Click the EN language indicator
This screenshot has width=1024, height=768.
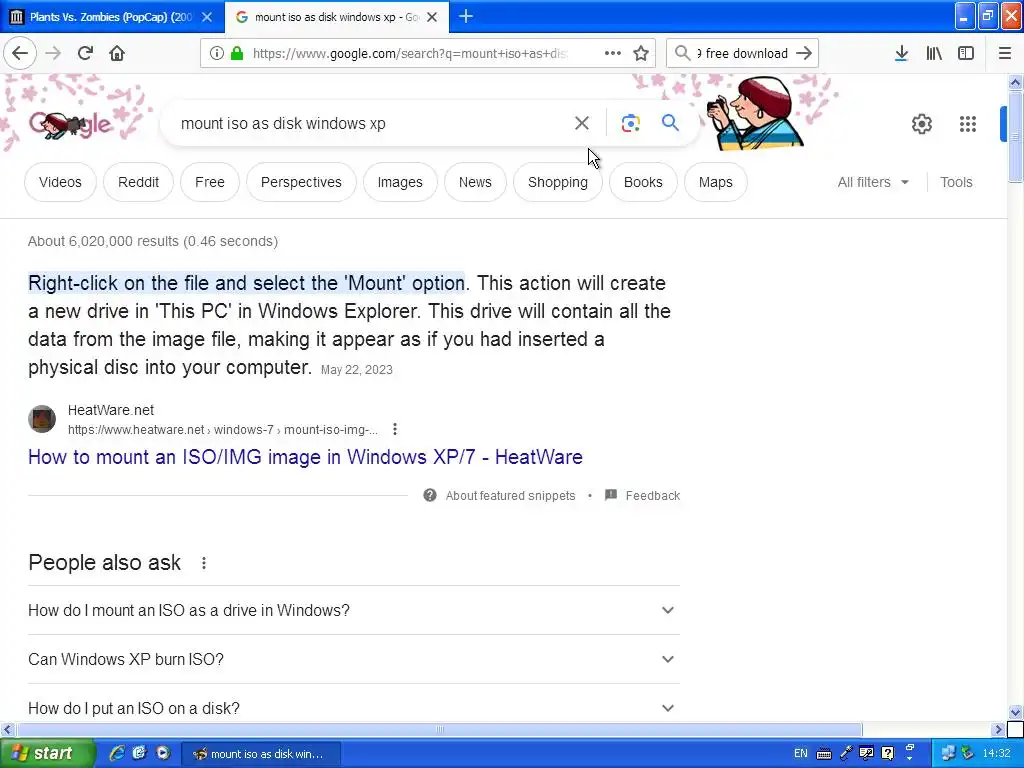click(x=801, y=754)
